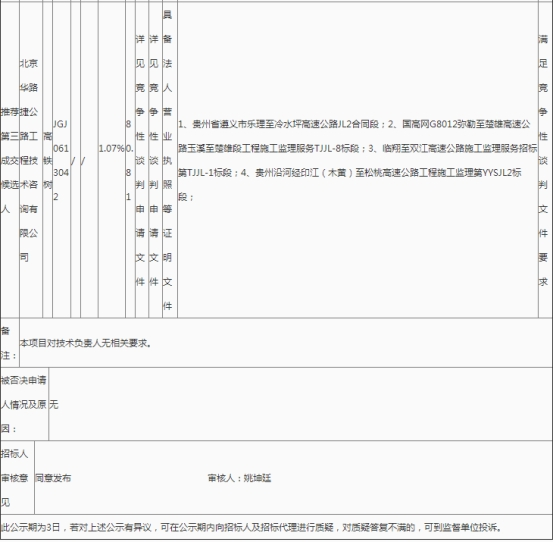The image size is (554, 542).
Task: Click the 审核人：姚坤廷 reviewer text
Action: coord(239,478)
